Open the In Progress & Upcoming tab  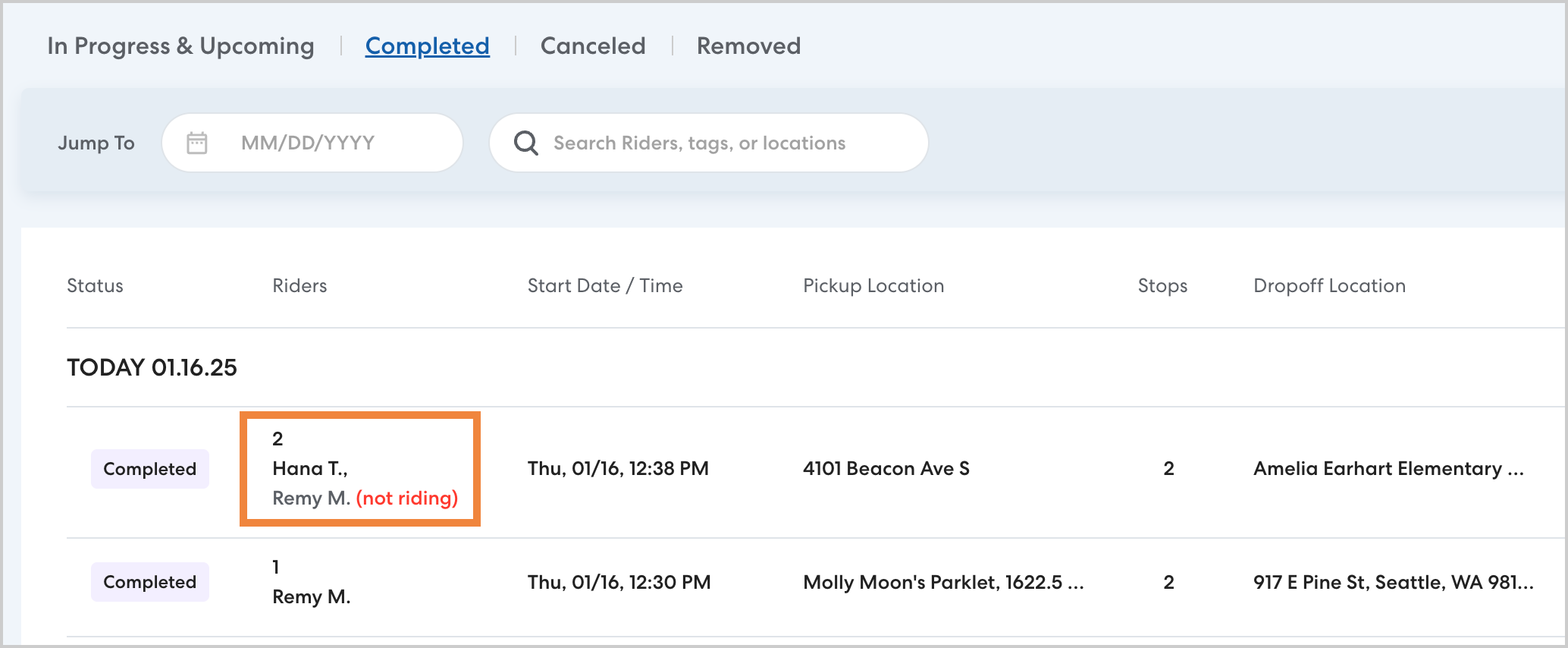180,46
